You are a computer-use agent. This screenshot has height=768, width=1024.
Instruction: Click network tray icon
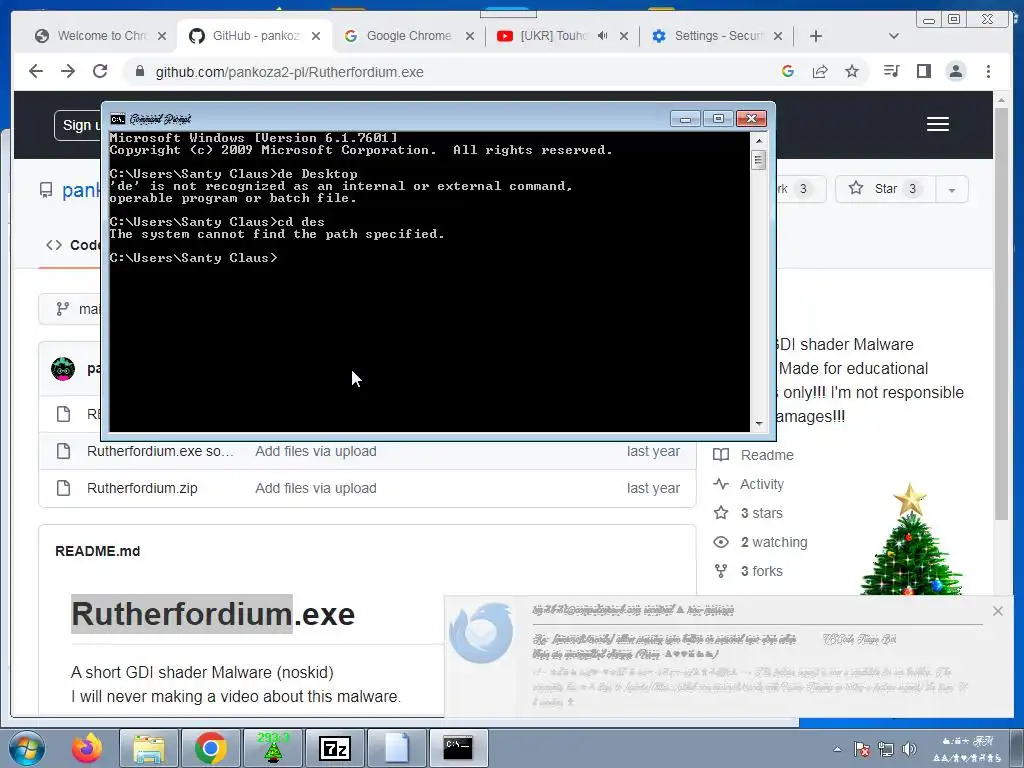point(886,749)
